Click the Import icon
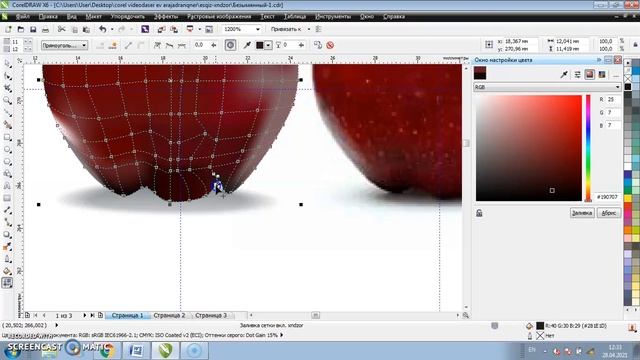Viewport: 640px width, 360px height. click(x=161, y=29)
